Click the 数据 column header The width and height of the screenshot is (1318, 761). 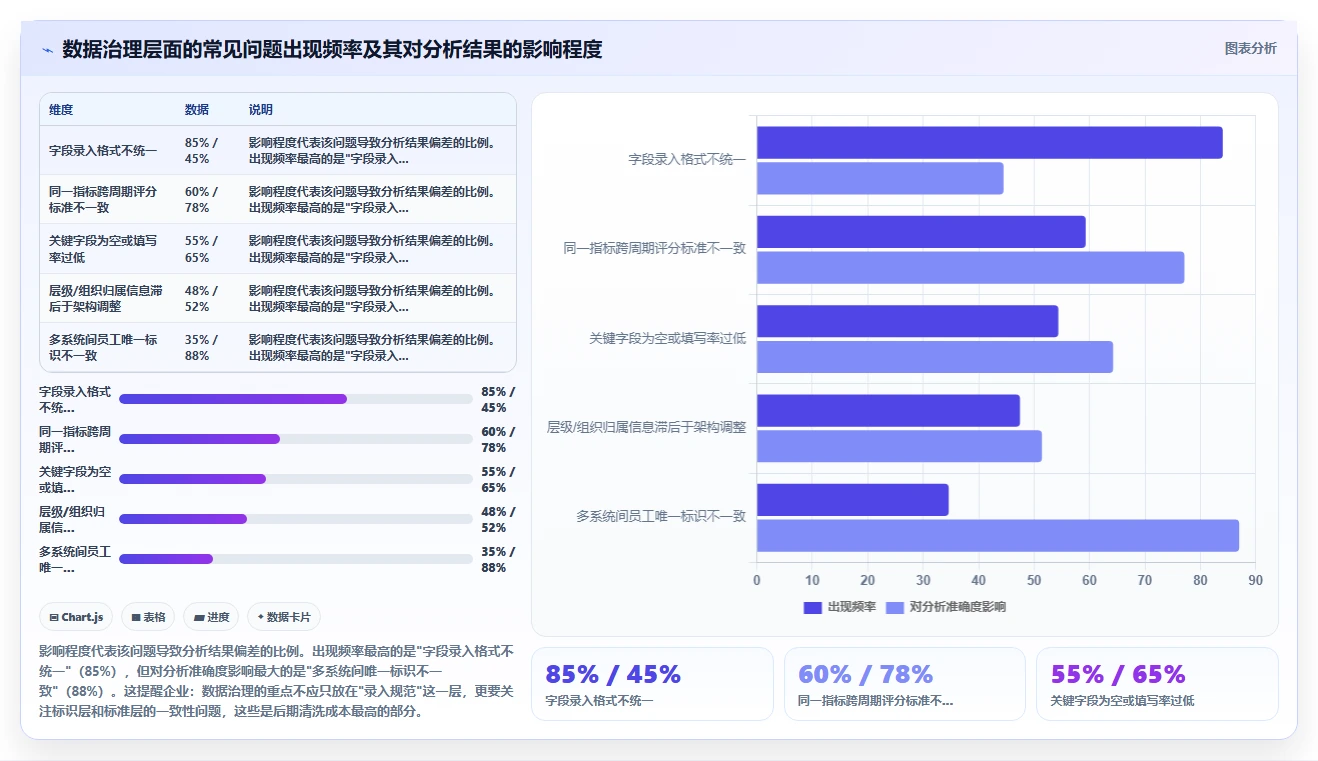tap(197, 110)
